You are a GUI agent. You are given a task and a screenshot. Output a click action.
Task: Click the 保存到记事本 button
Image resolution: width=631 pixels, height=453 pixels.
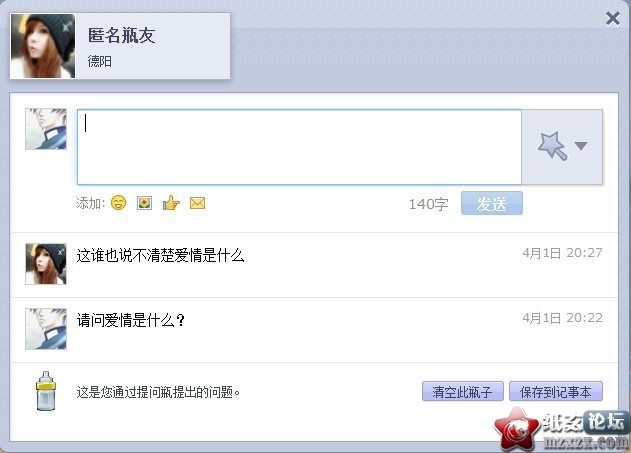pyautogui.click(x=556, y=391)
